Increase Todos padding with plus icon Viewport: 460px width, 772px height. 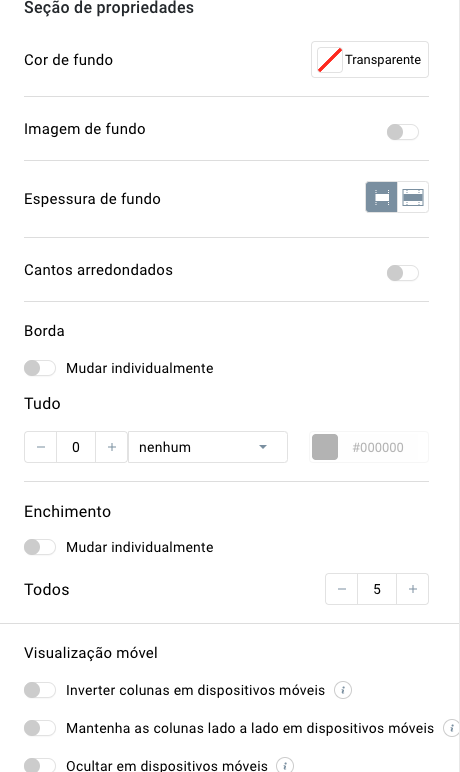413,589
